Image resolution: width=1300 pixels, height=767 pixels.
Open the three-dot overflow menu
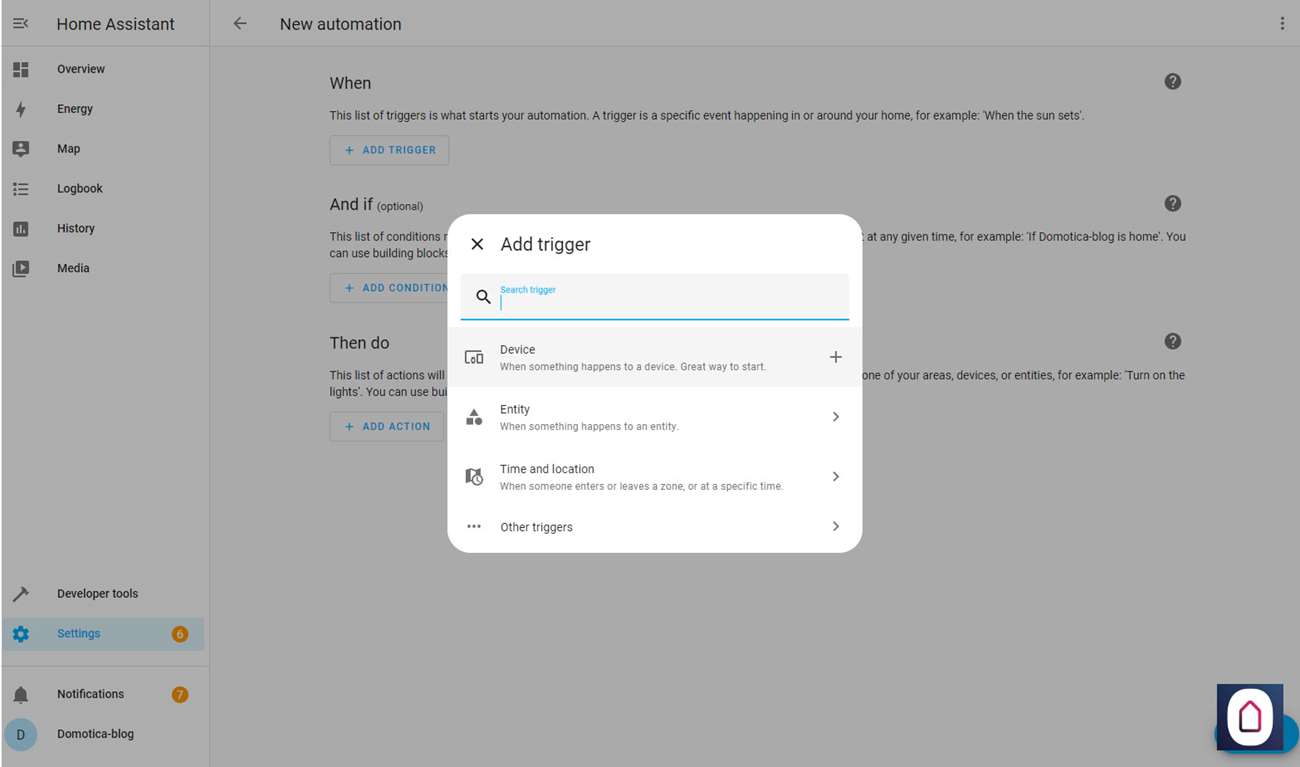tap(1281, 24)
